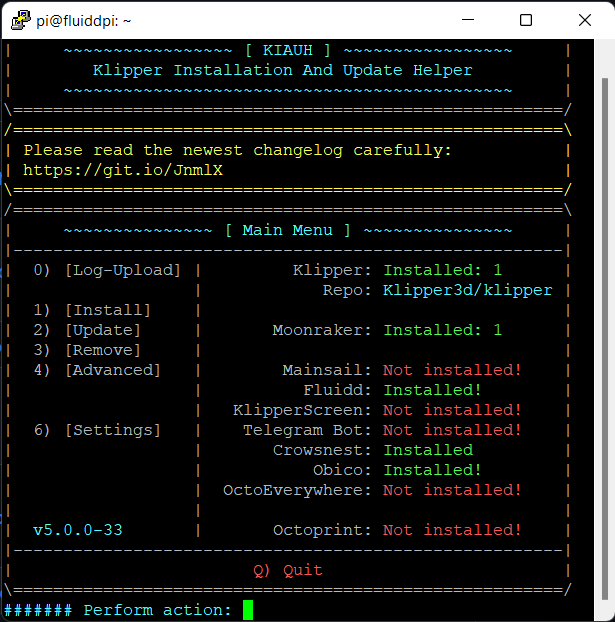The image size is (615, 622).
Task: Click the OctoEverywhere 'Not installed!' status
Action: tap(452, 490)
